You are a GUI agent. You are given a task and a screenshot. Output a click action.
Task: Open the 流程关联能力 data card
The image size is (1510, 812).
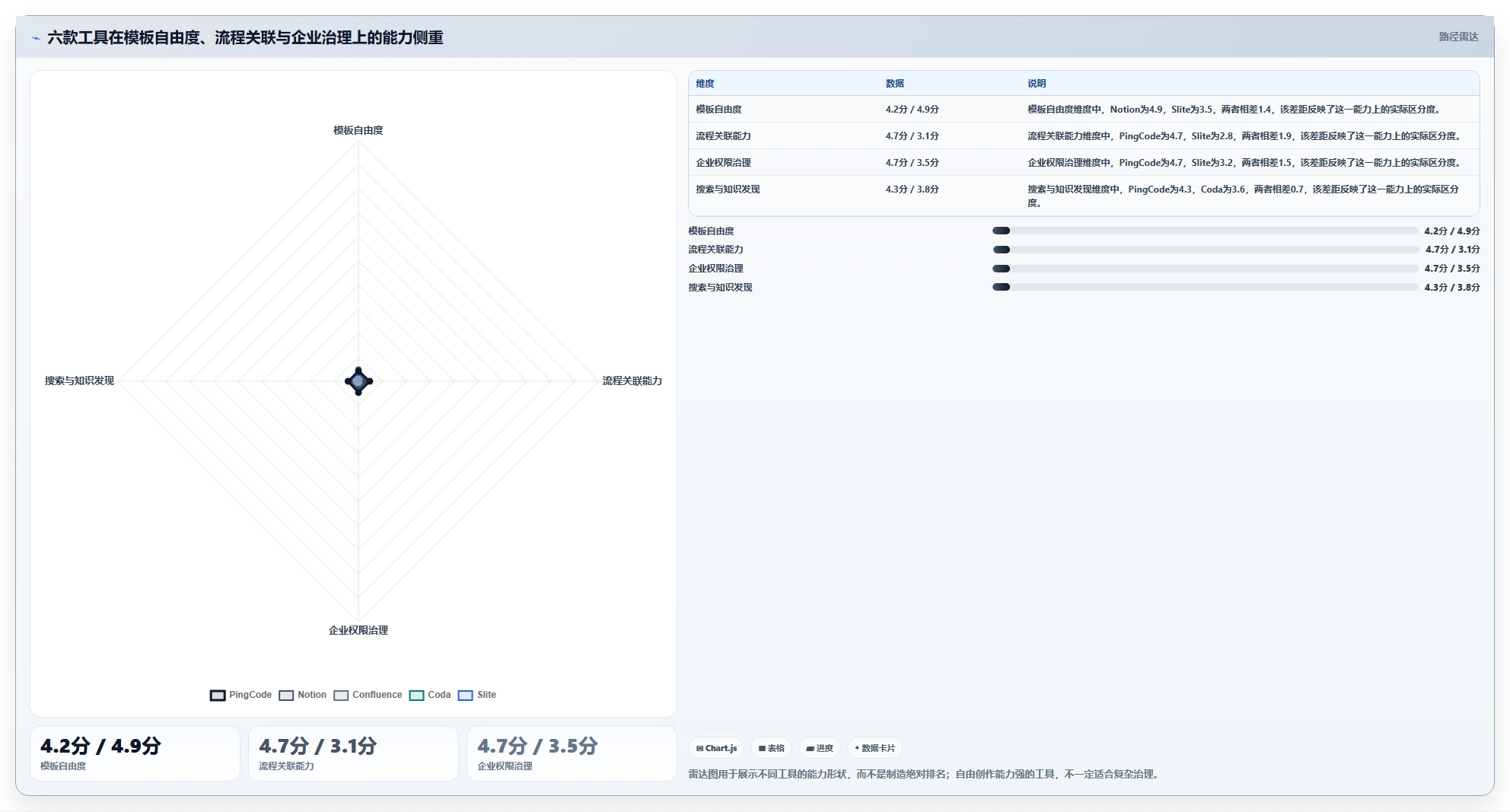click(x=353, y=753)
